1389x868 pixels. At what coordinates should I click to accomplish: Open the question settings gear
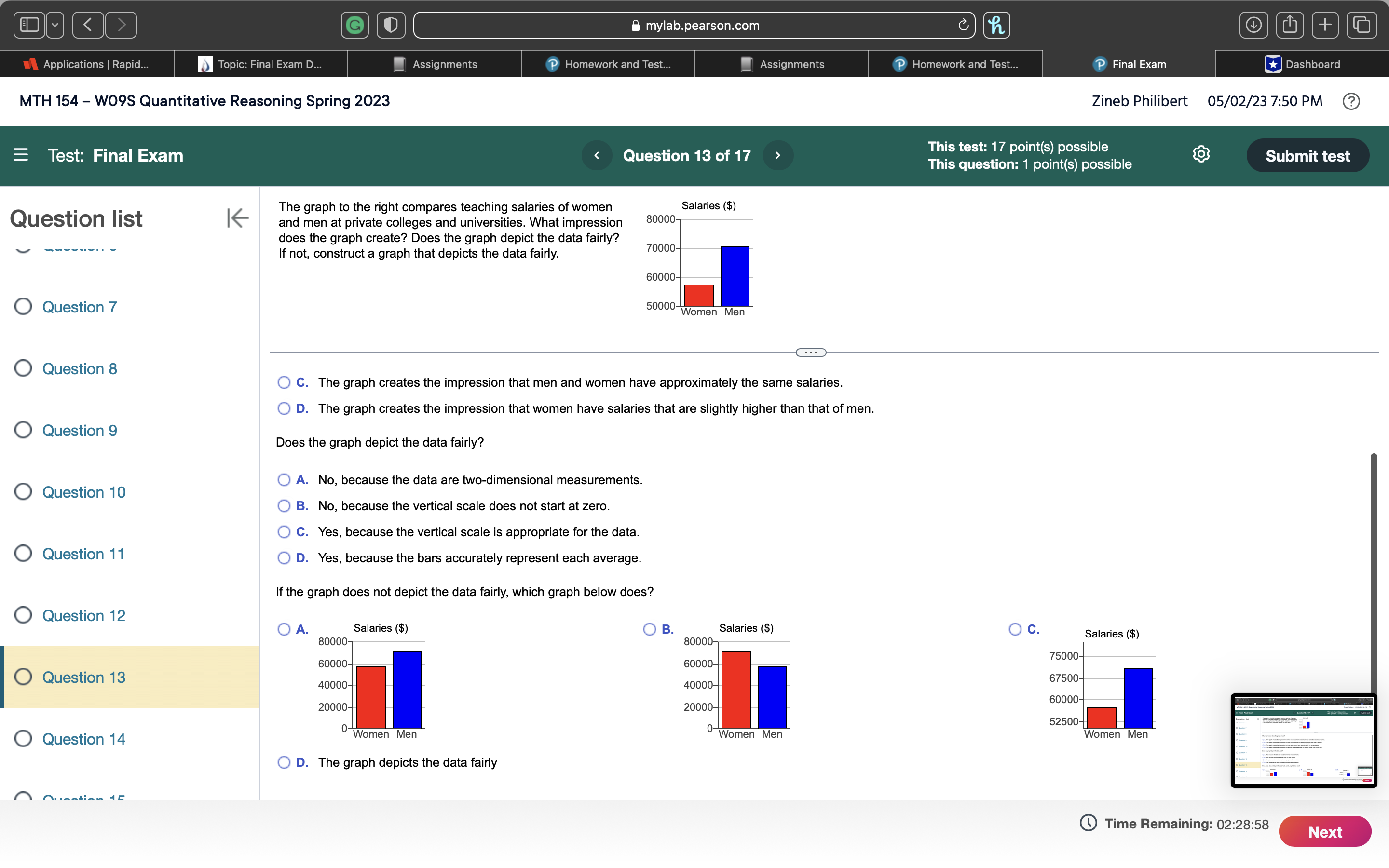tap(1201, 154)
